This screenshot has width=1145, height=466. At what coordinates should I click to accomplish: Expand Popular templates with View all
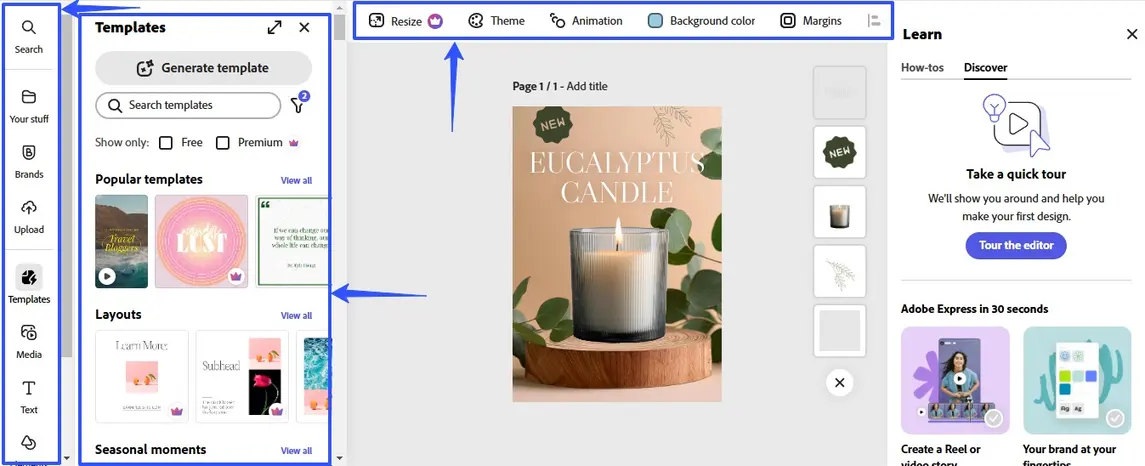[x=296, y=181]
